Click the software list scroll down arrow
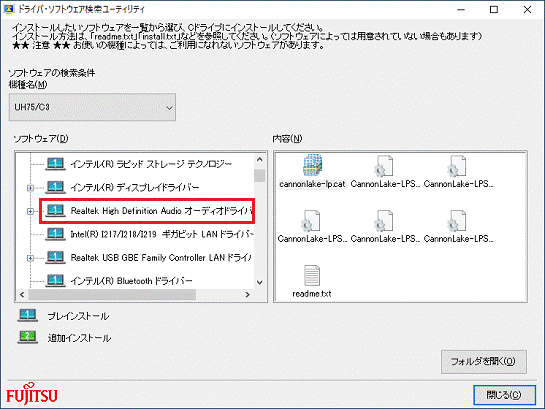Image resolution: width=545 pixels, height=409 pixels. tap(260, 282)
